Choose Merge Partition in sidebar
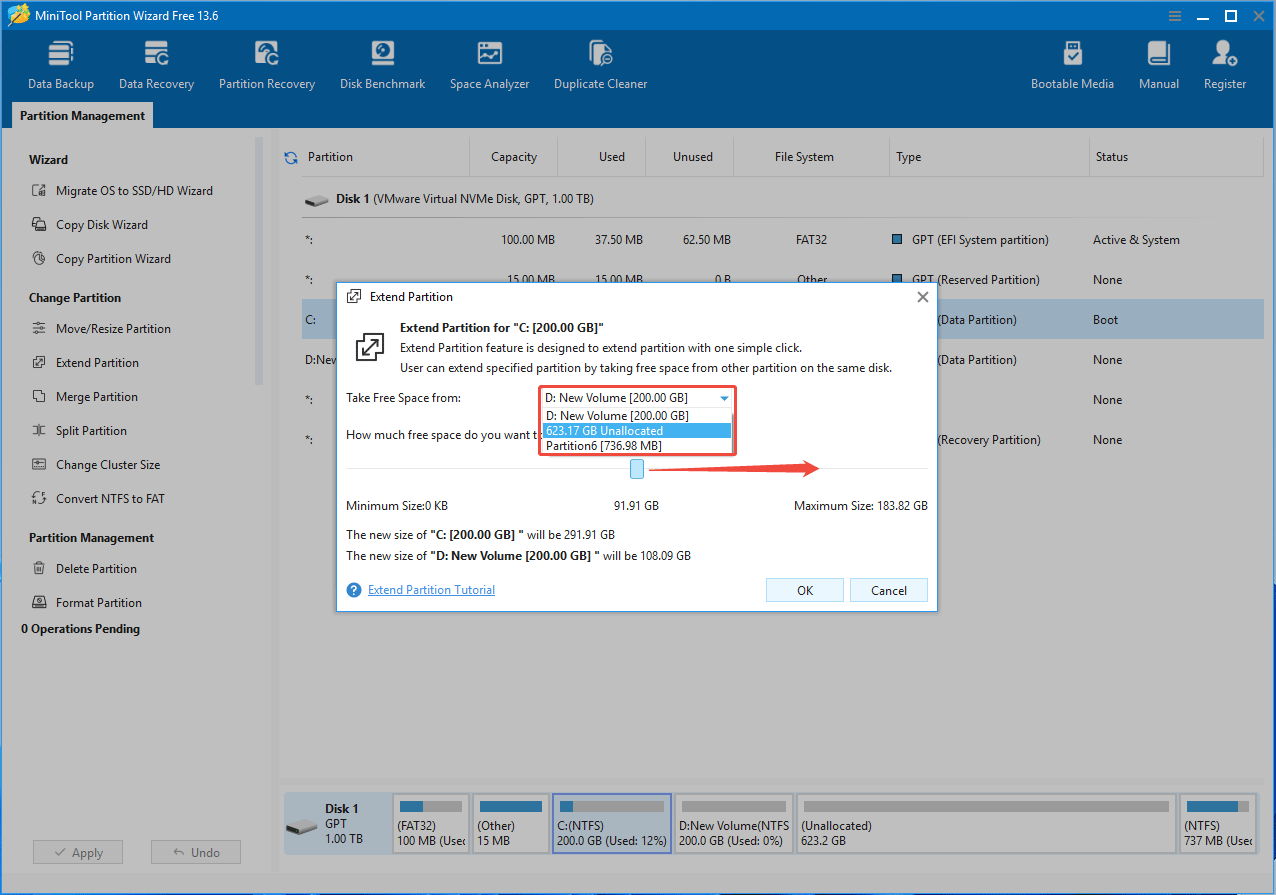Image resolution: width=1276 pixels, height=895 pixels. [x=85, y=397]
